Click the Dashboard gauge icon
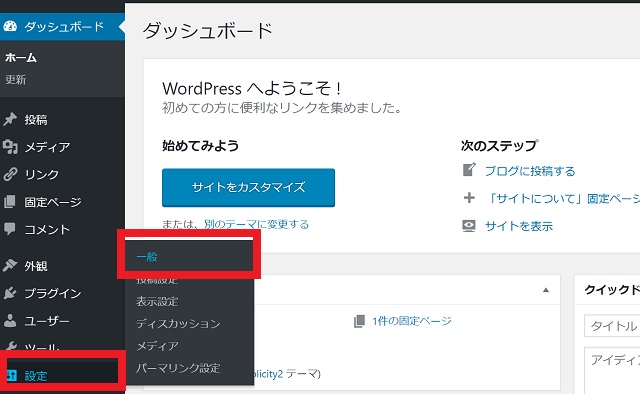Screen dimensions: 640x394 click(10, 27)
